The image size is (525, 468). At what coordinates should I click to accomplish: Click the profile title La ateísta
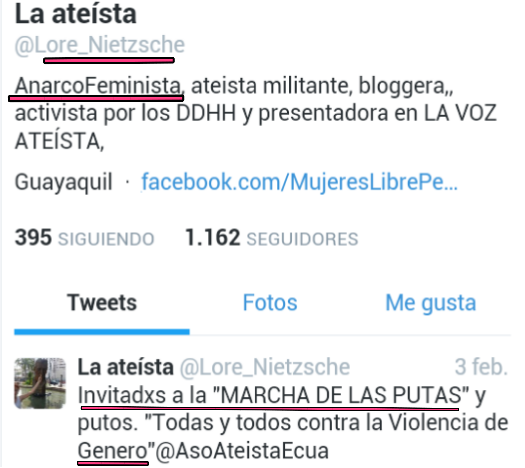click(76, 14)
